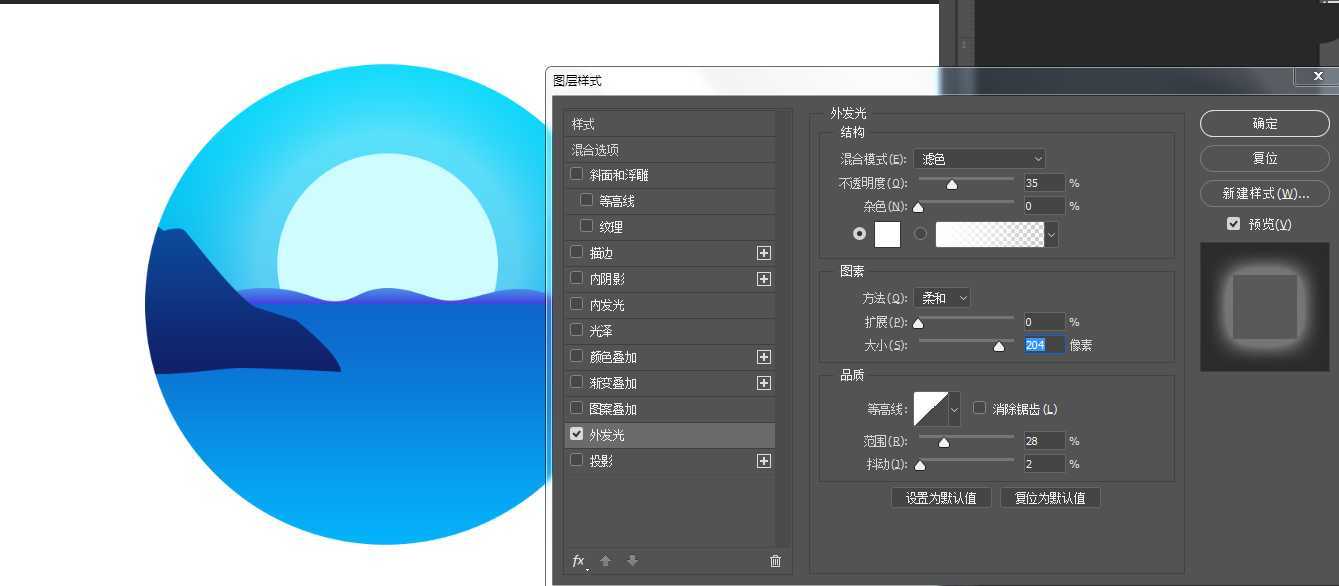The width and height of the screenshot is (1339, 586).
Task: Click the fx icon at dialog bottom
Action: 577,561
